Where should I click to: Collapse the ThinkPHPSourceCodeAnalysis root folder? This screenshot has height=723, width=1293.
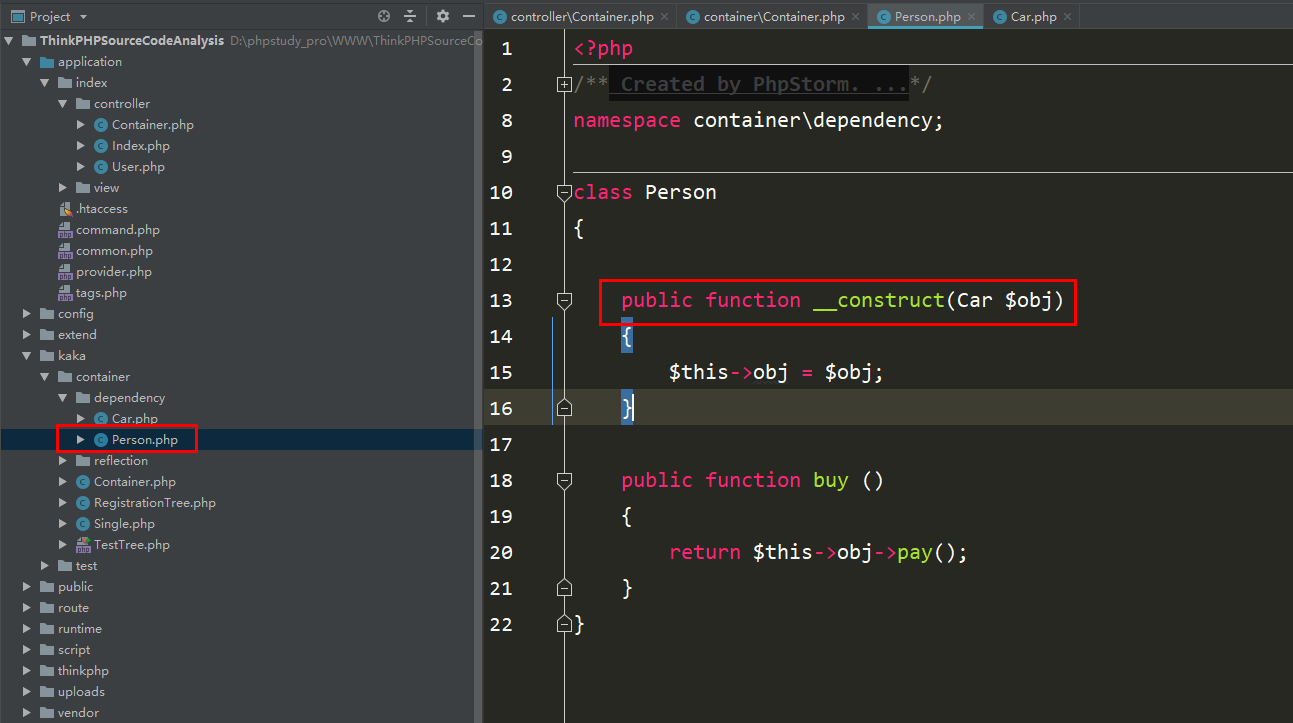coord(9,41)
